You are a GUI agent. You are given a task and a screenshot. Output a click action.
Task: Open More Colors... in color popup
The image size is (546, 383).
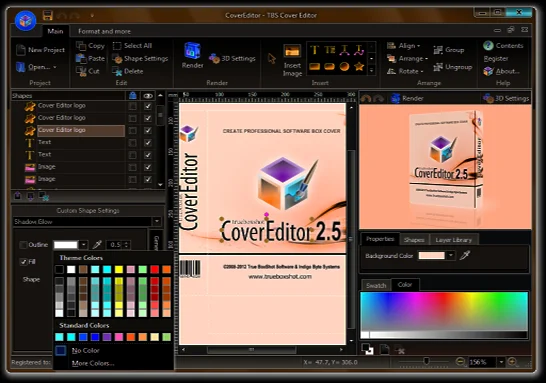(x=93, y=363)
